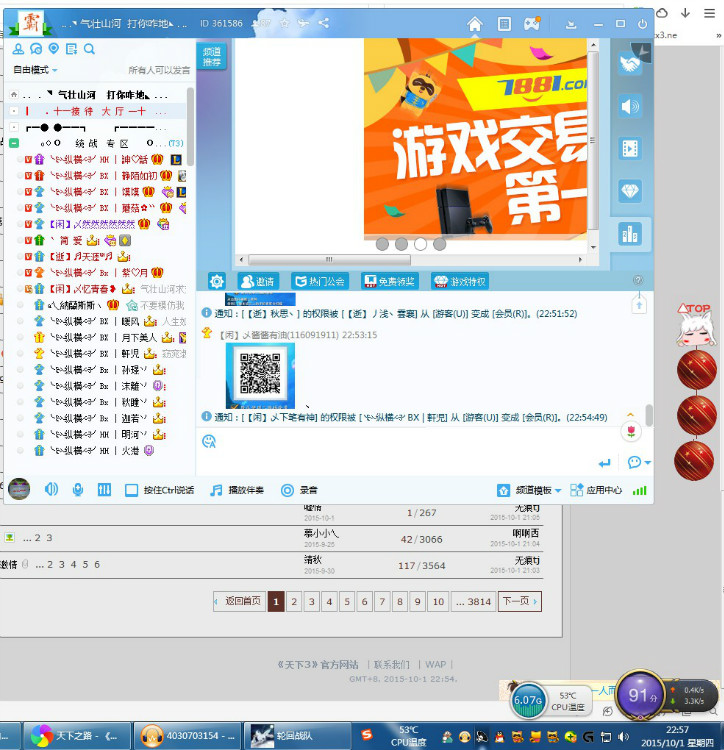Open the 天下之路 browser taskbar item
The image size is (724, 750).
click(x=77, y=736)
